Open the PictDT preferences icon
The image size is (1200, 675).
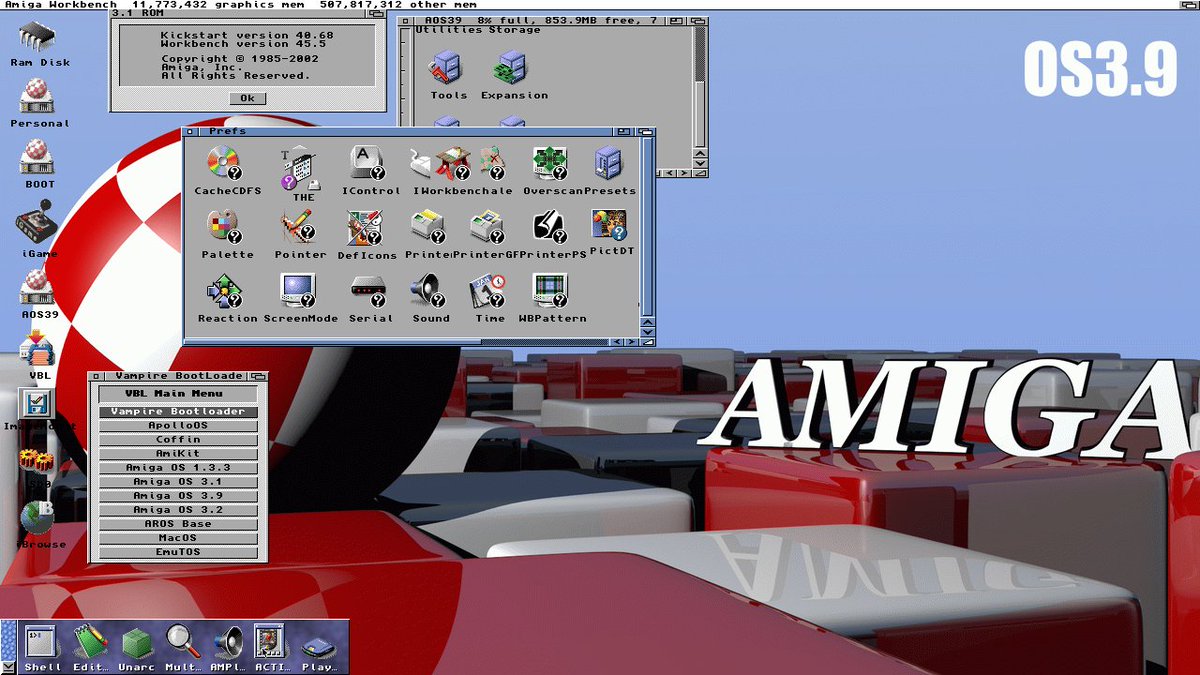(609, 225)
